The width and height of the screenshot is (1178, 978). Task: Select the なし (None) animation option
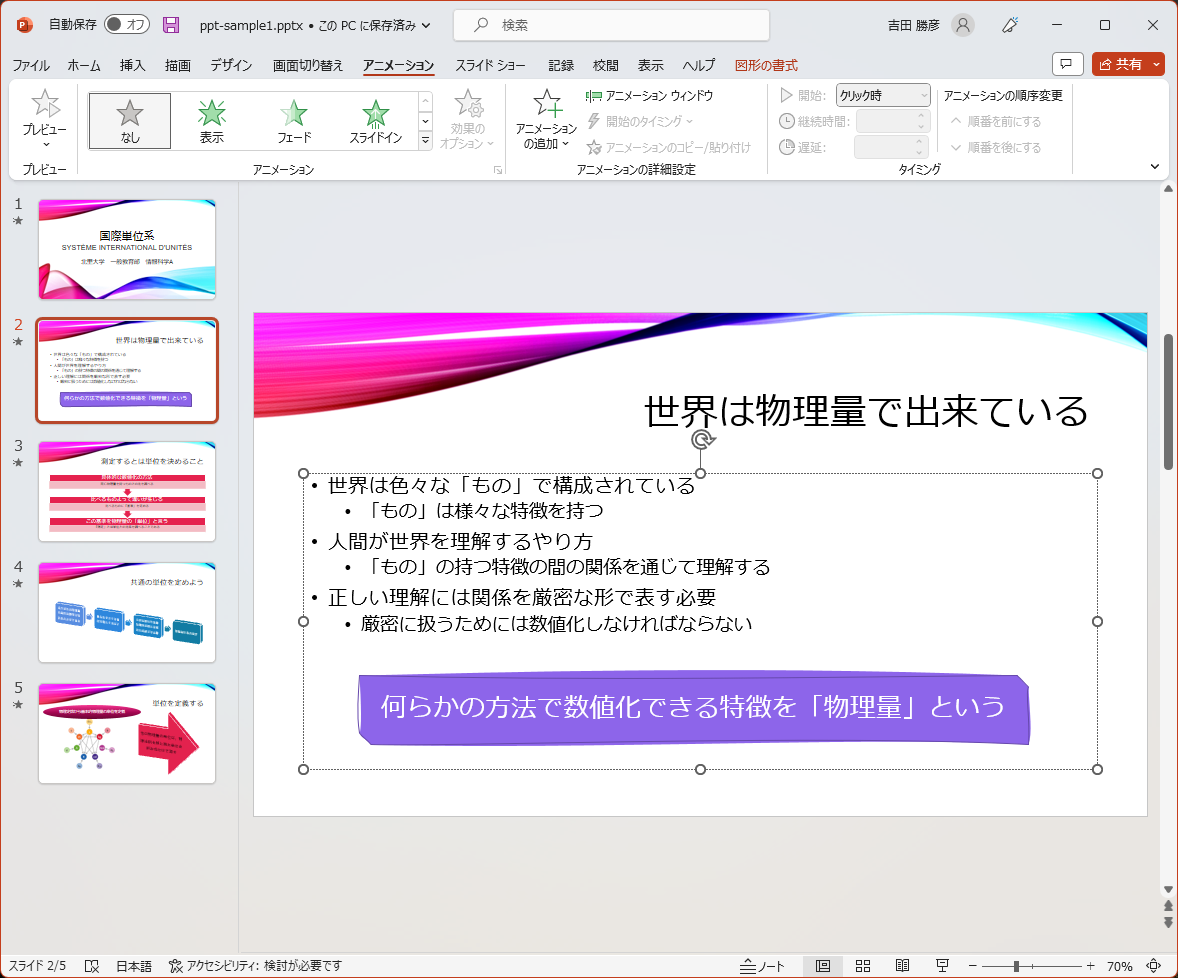(x=130, y=121)
